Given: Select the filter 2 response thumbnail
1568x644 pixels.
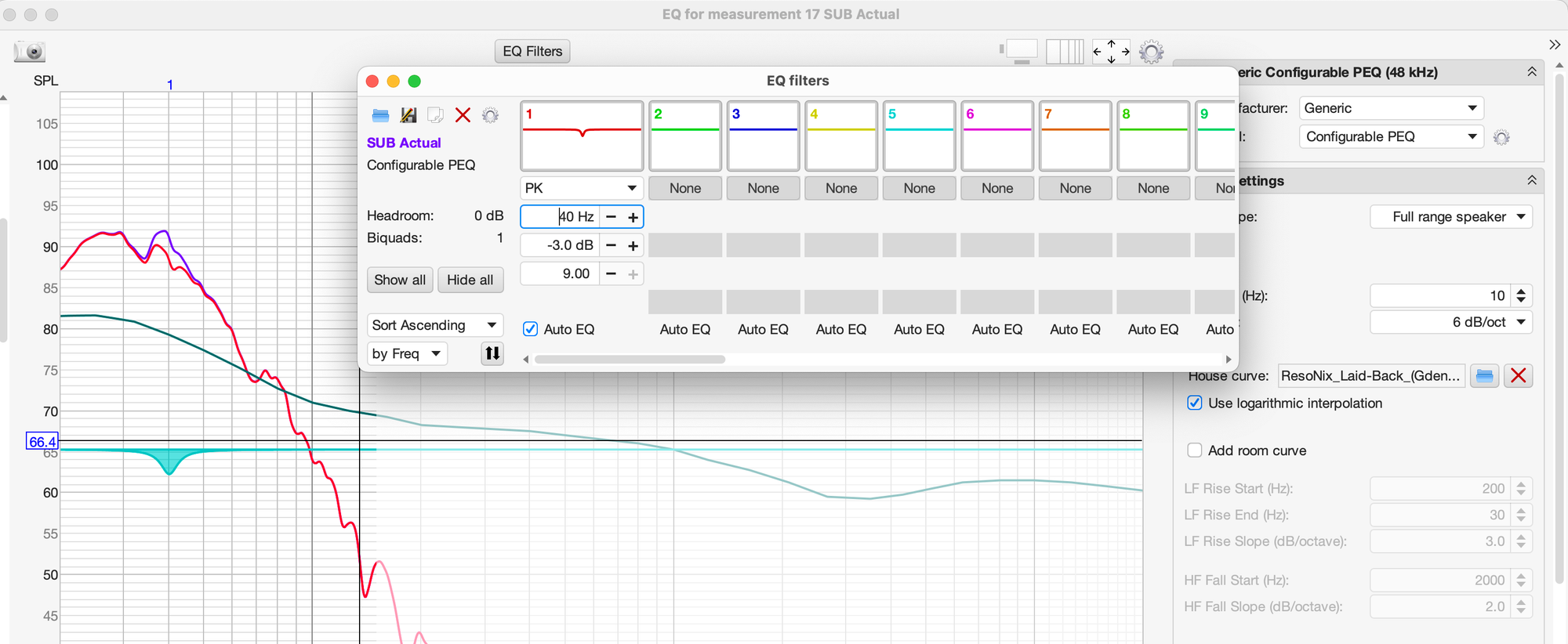Looking at the screenshot, I should point(685,136).
